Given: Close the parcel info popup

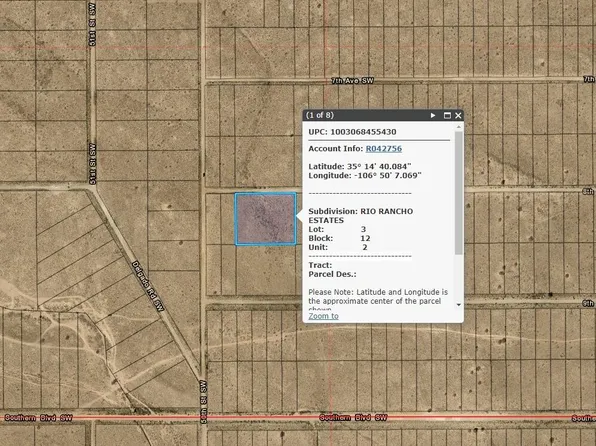Looking at the screenshot, I should click(458, 115).
